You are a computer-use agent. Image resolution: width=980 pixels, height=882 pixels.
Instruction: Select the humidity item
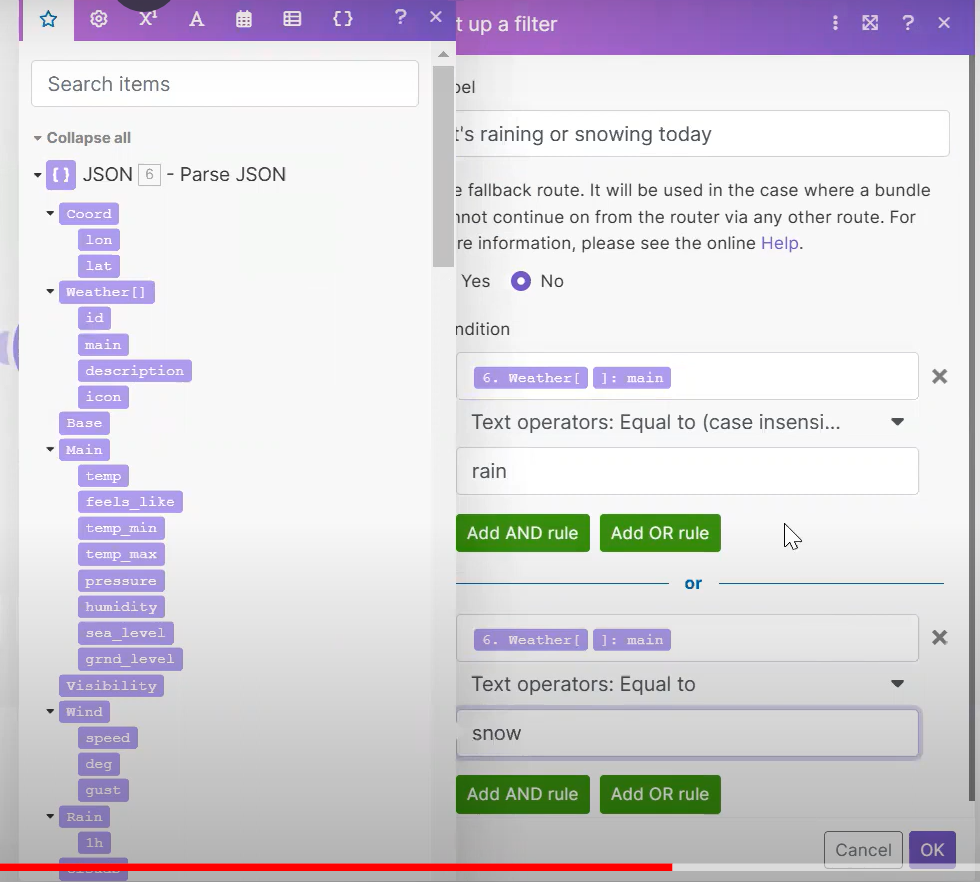(x=121, y=607)
